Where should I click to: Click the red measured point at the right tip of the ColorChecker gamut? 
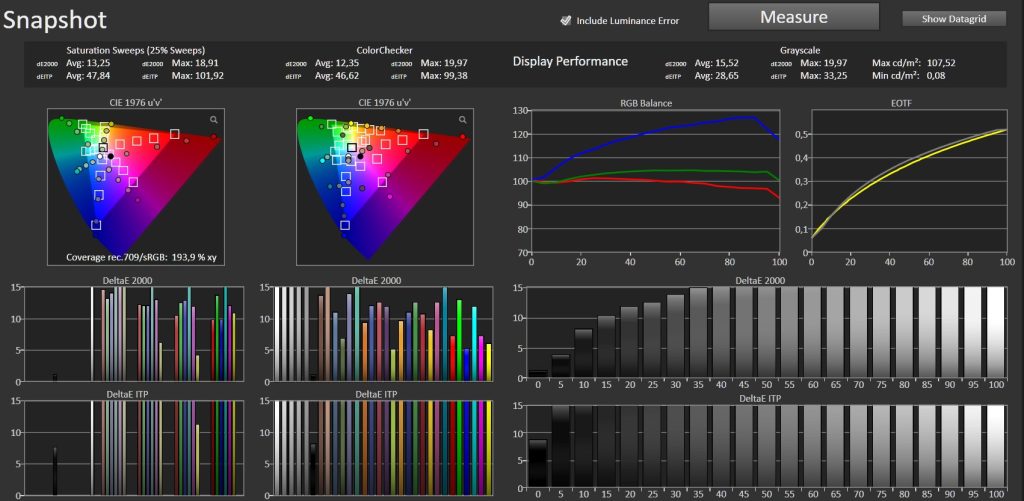[x=463, y=137]
